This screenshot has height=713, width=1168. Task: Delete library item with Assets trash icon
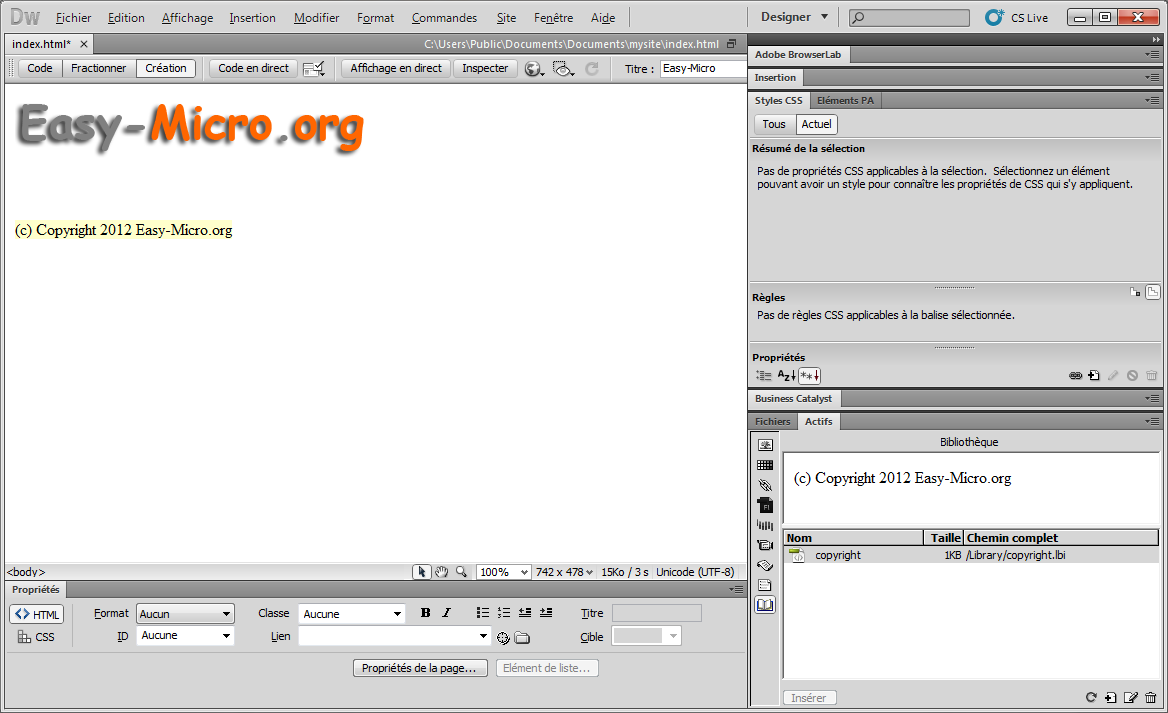click(x=1151, y=697)
